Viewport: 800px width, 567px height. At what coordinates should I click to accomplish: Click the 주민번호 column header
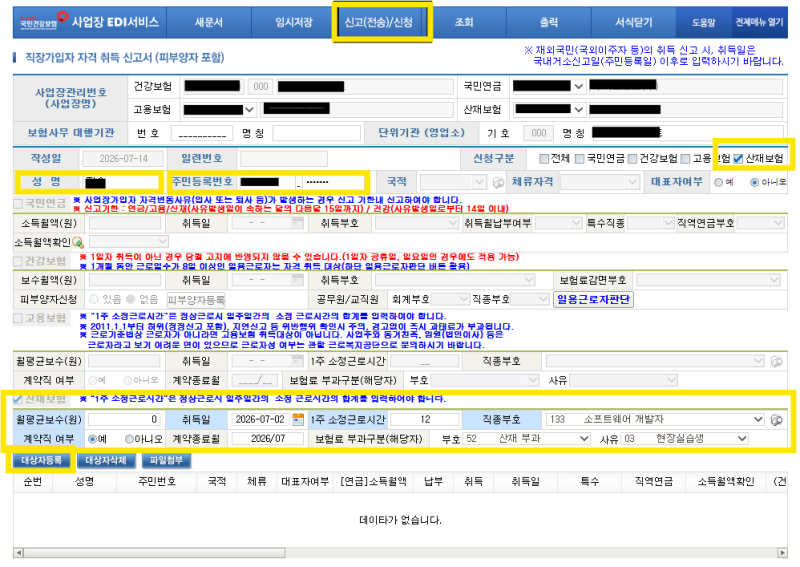[x=157, y=482]
